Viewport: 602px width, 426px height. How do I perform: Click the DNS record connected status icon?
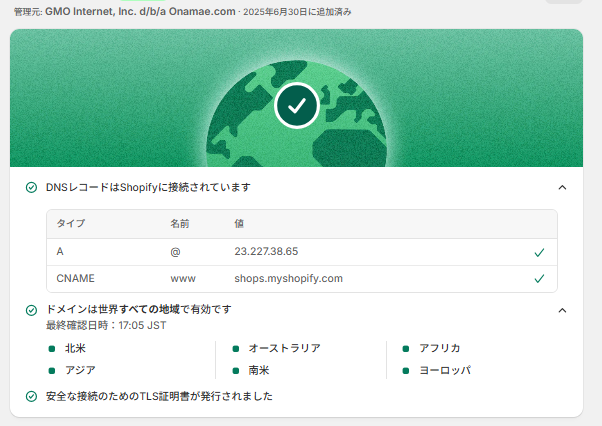(x=32, y=187)
